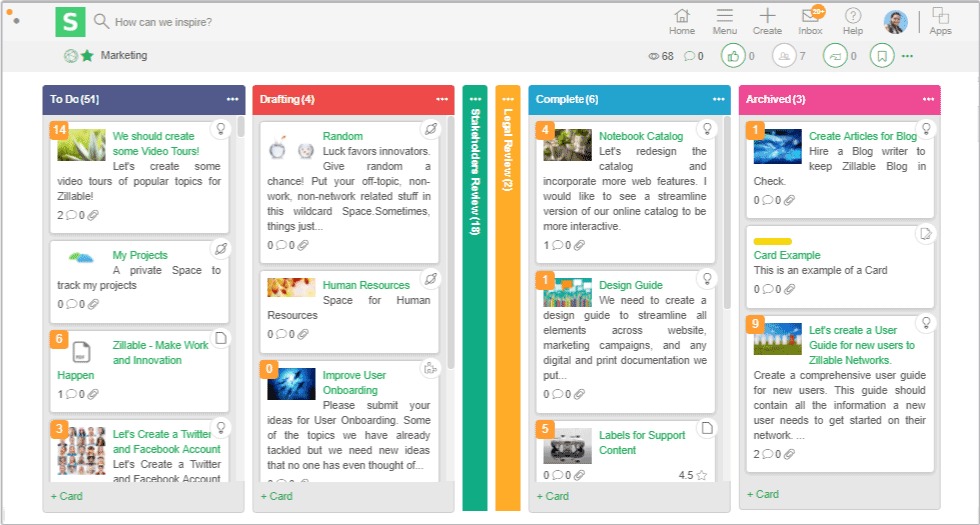Click the views eye counter 68
The image size is (980, 525).
[661, 56]
